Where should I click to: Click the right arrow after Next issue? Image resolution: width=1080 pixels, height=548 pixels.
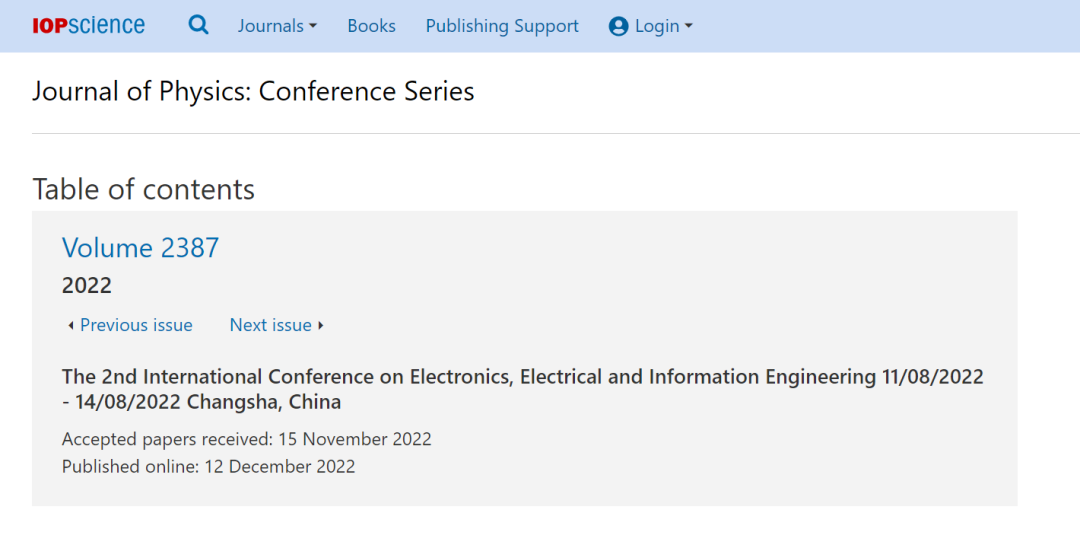click(x=320, y=326)
